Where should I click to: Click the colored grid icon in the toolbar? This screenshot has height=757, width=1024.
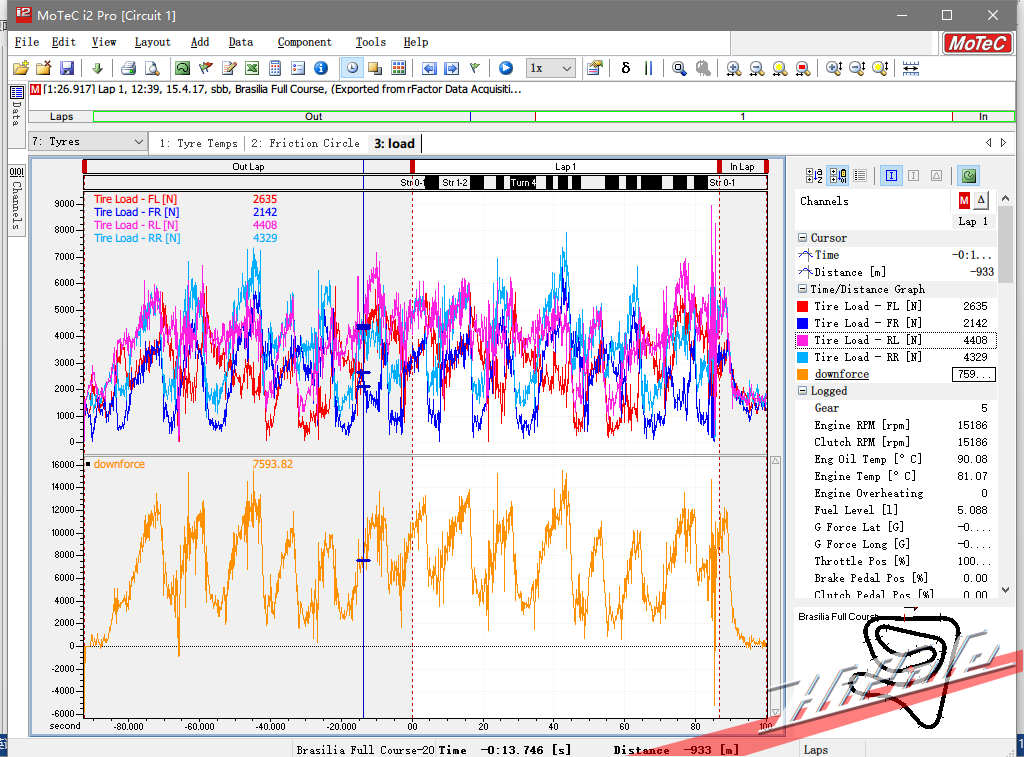click(x=398, y=68)
